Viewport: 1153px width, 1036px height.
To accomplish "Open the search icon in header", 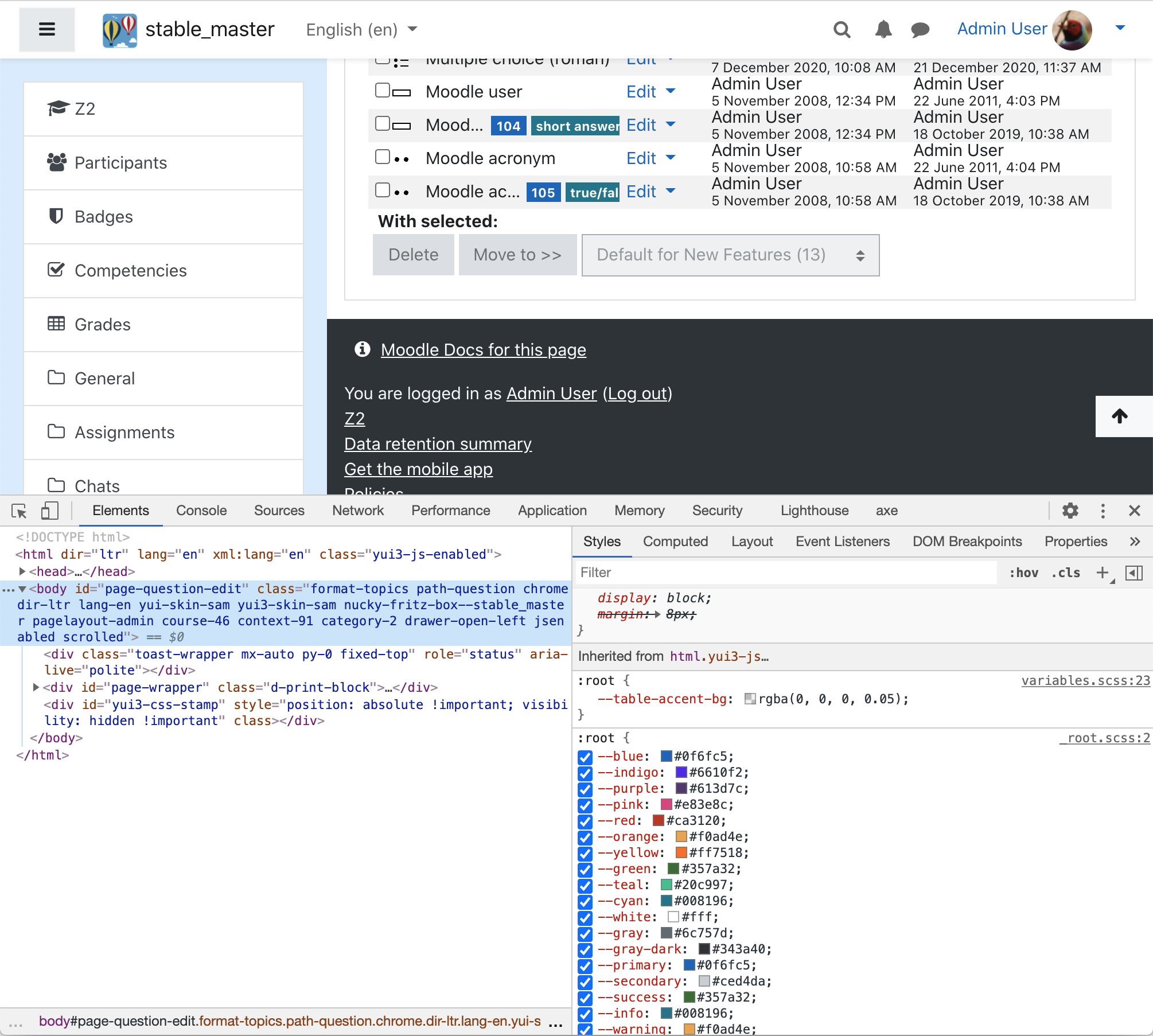I will click(x=842, y=29).
